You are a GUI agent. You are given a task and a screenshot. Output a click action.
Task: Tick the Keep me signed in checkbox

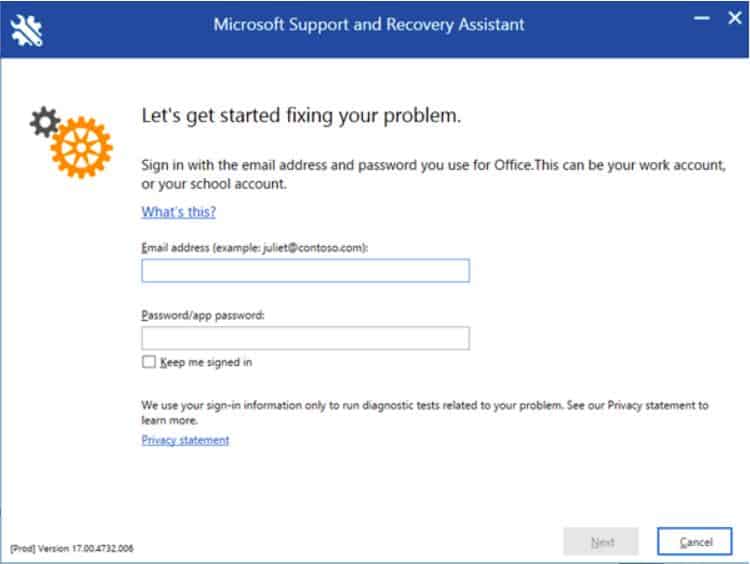click(x=149, y=362)
